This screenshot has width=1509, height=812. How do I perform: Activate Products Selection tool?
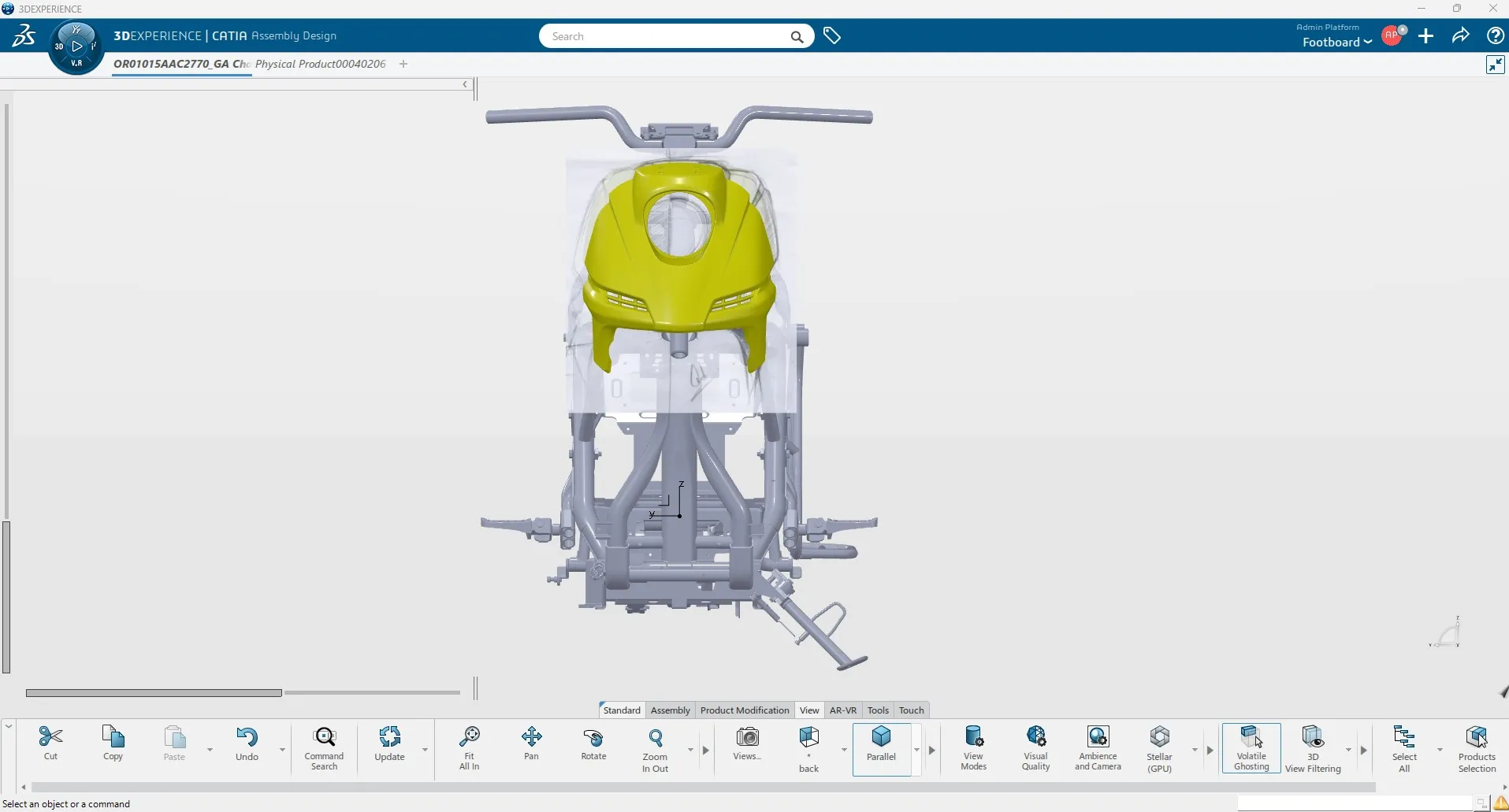[1477, 747]
